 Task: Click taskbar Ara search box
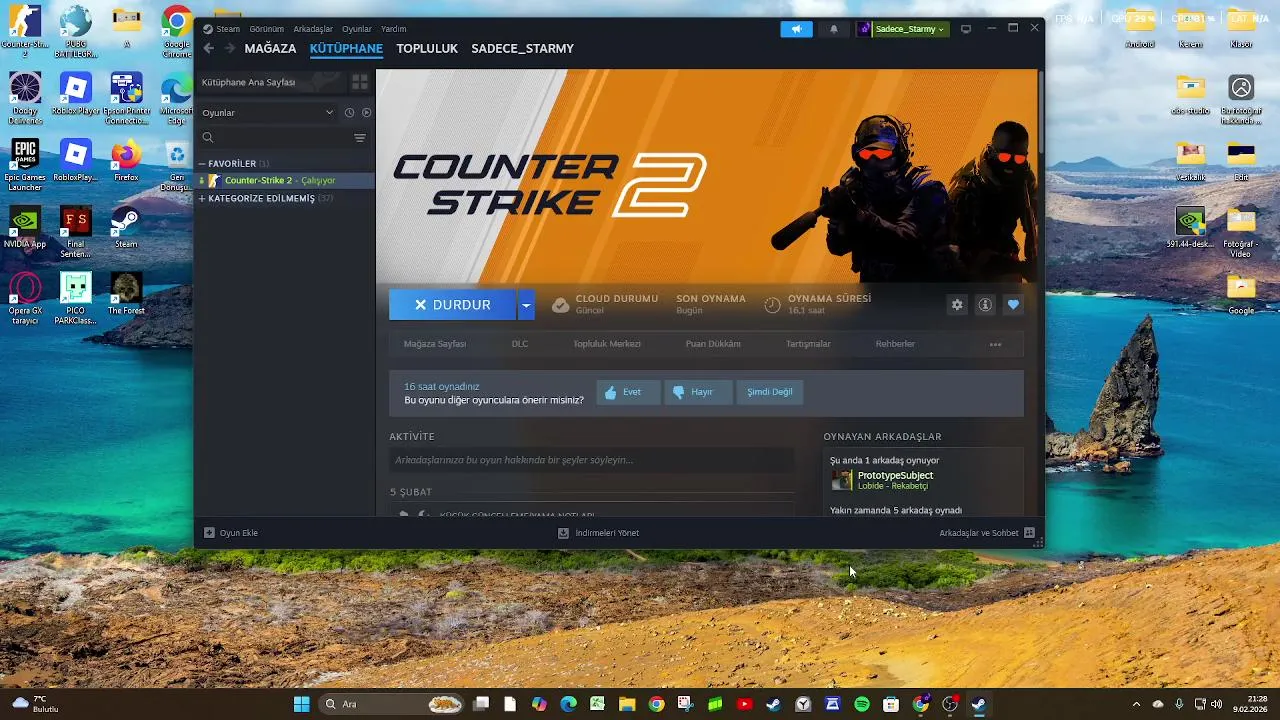click(x=392, y=704)
